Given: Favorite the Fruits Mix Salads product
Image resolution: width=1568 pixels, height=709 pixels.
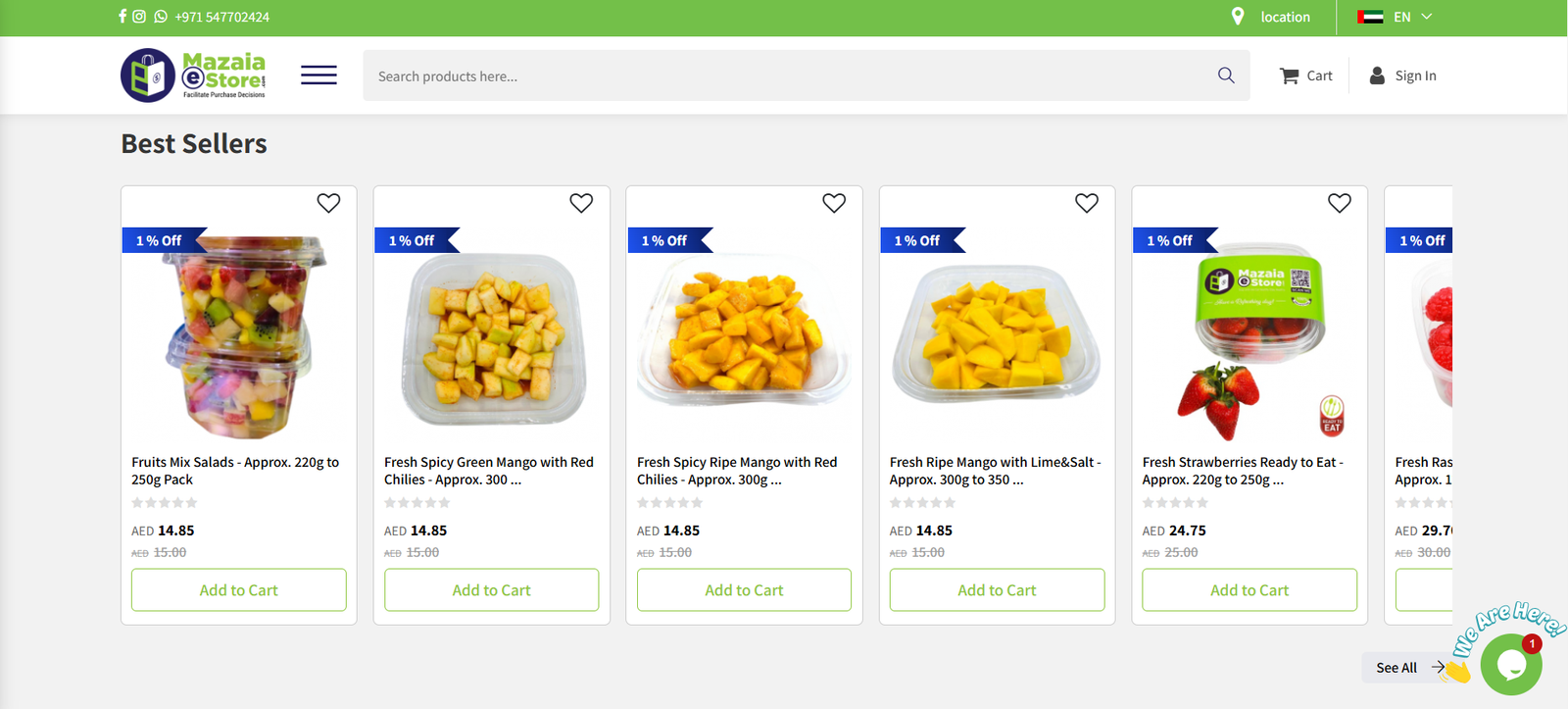Looking at the screenshot, I should (328, 203).
